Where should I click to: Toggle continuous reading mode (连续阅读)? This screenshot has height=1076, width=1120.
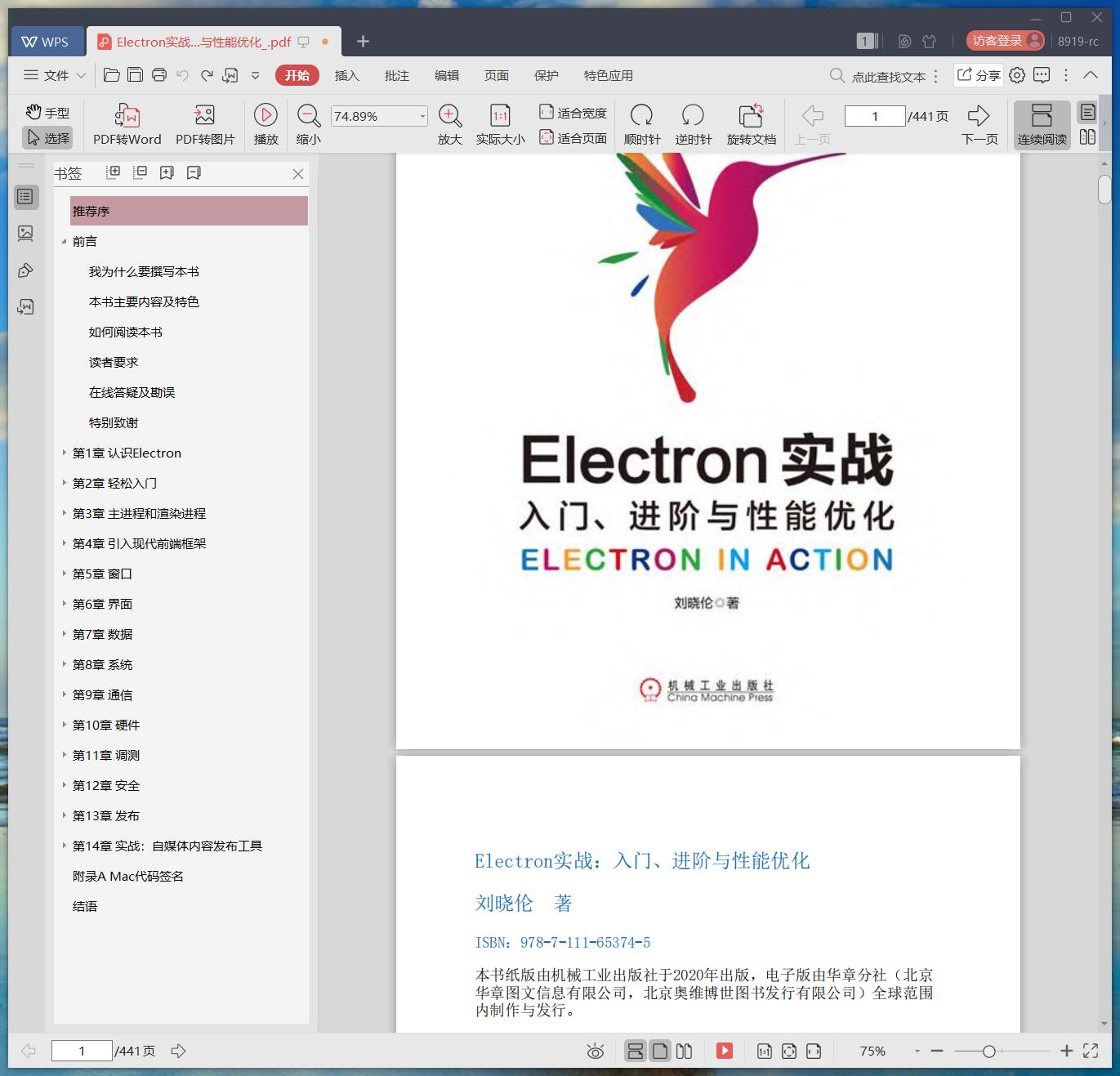[1042, 125]
